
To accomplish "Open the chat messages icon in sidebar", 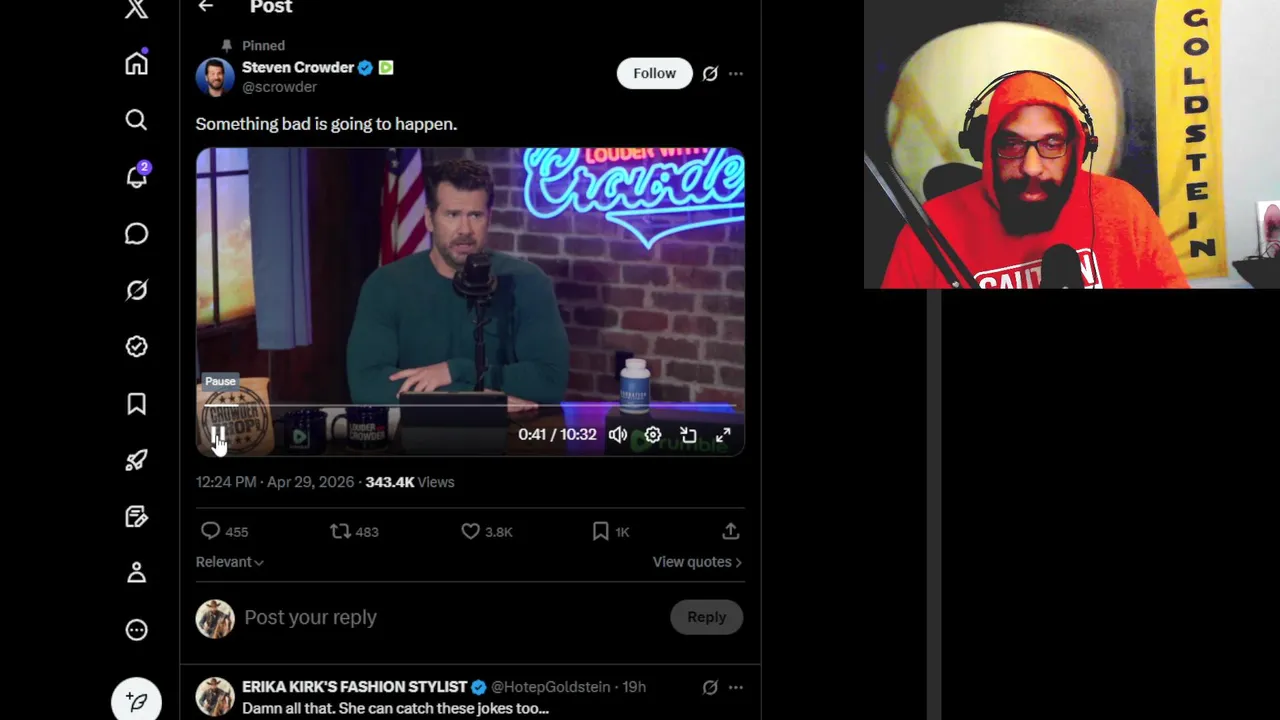I will tap(137, 233).
